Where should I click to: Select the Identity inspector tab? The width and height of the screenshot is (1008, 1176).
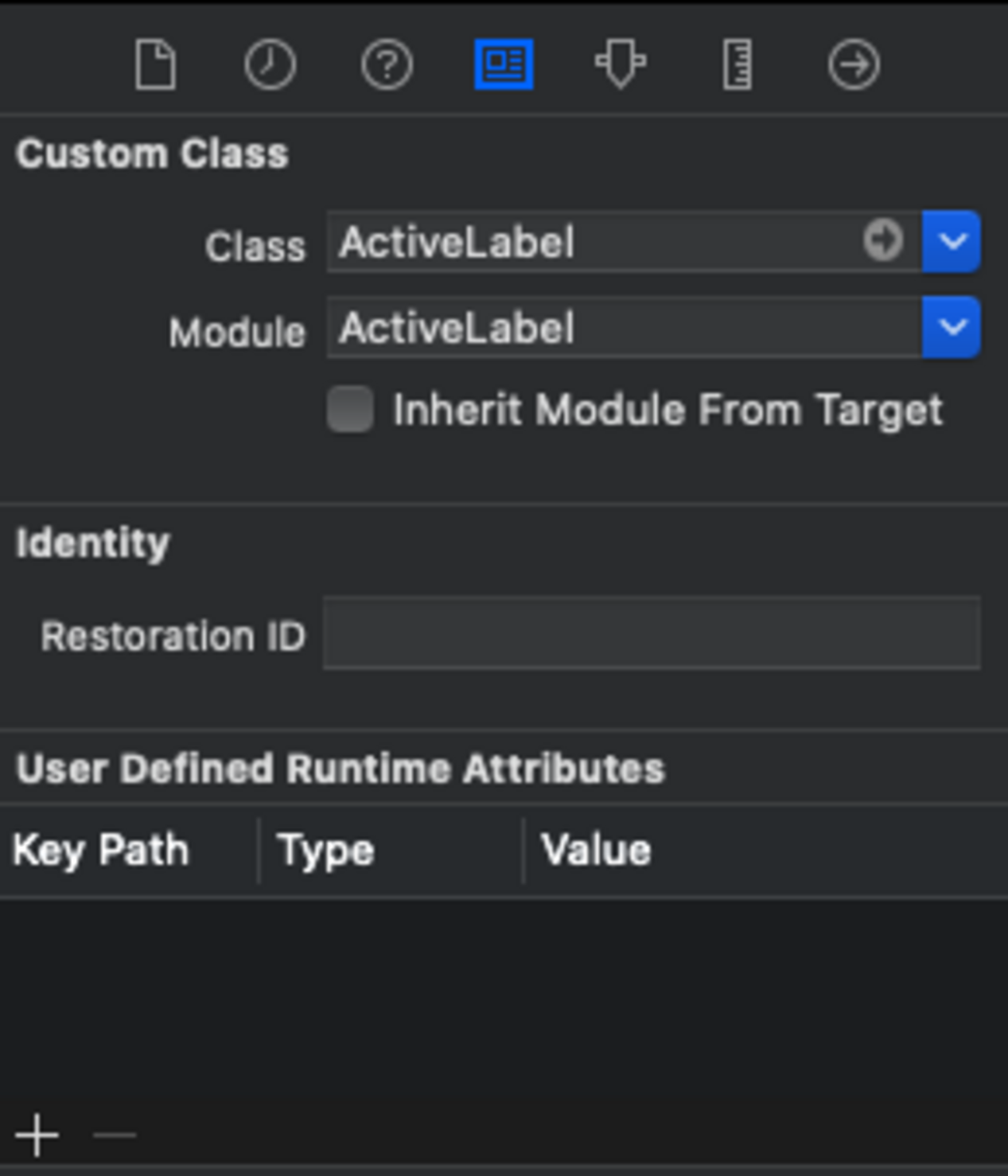503,64
